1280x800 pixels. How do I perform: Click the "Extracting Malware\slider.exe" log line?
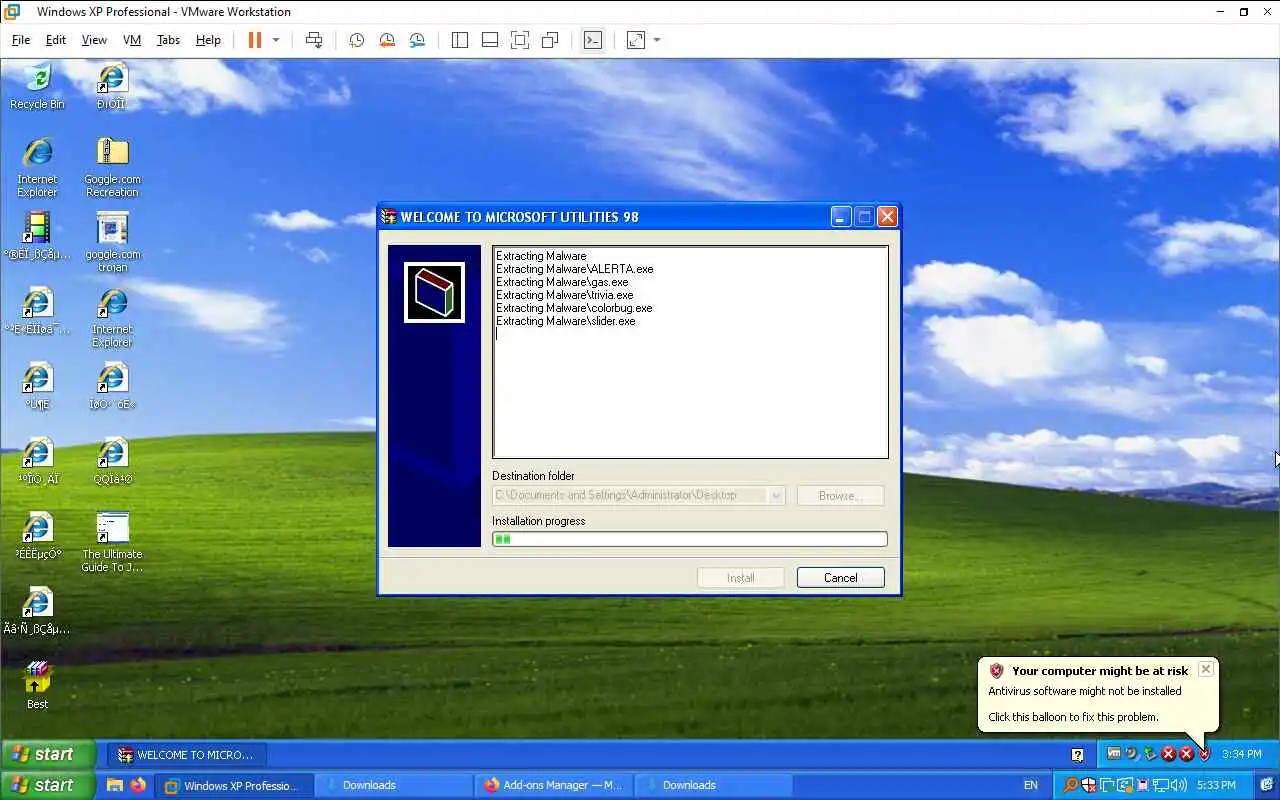coord(566,321)
